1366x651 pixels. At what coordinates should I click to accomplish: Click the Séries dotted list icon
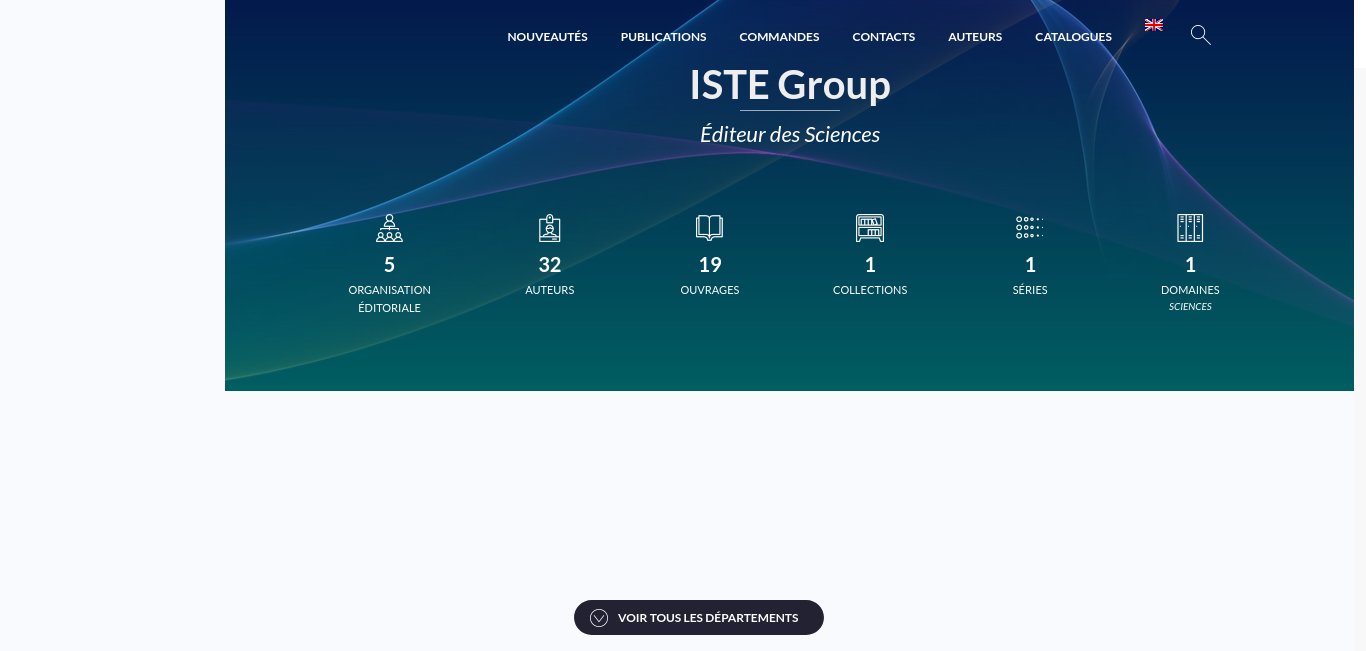tap(1030, 227)
